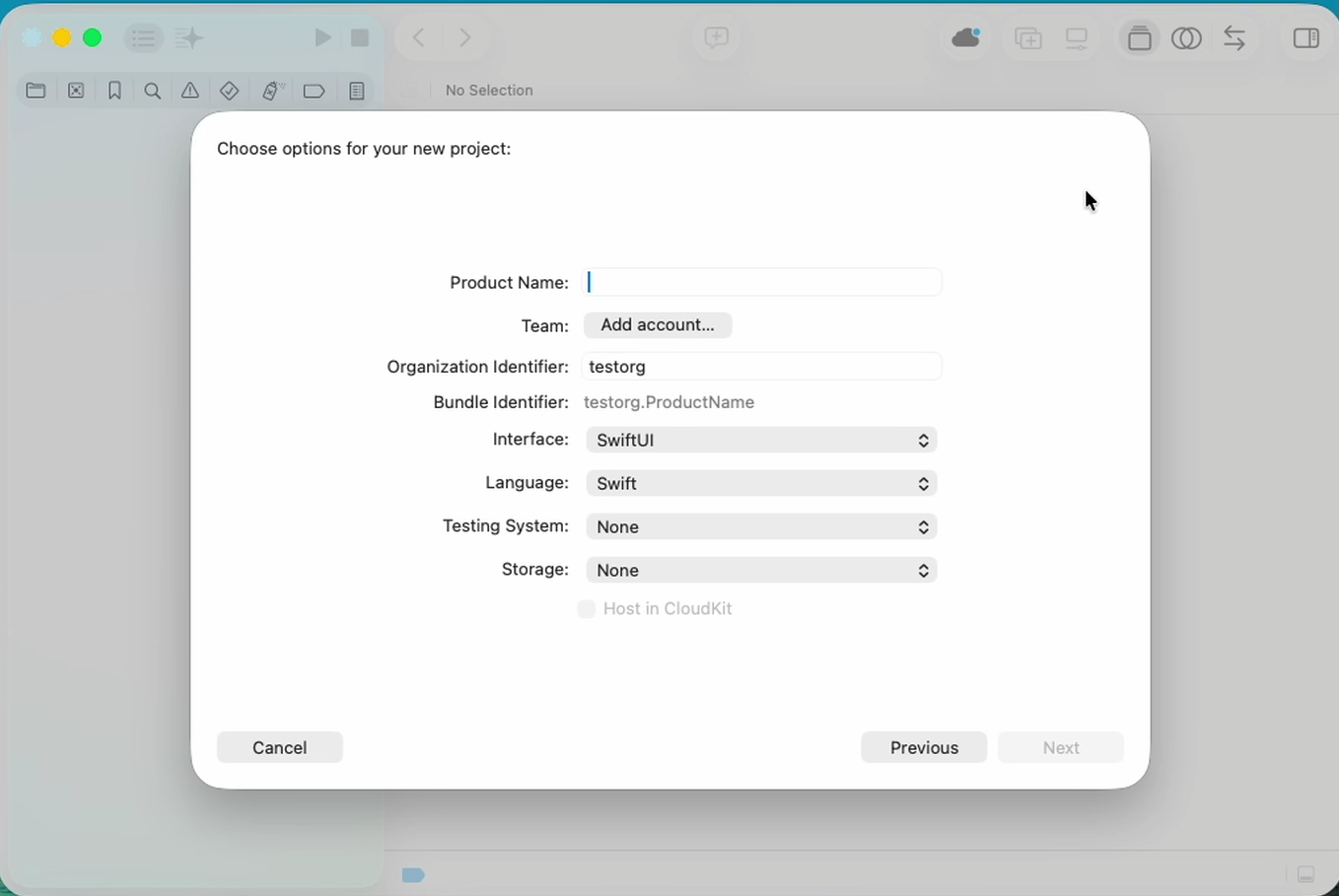The height and width of the screenshot is (896, 1339).
Task: Toggle the Host in CloudKit checkbox
Action: (587, 609)
